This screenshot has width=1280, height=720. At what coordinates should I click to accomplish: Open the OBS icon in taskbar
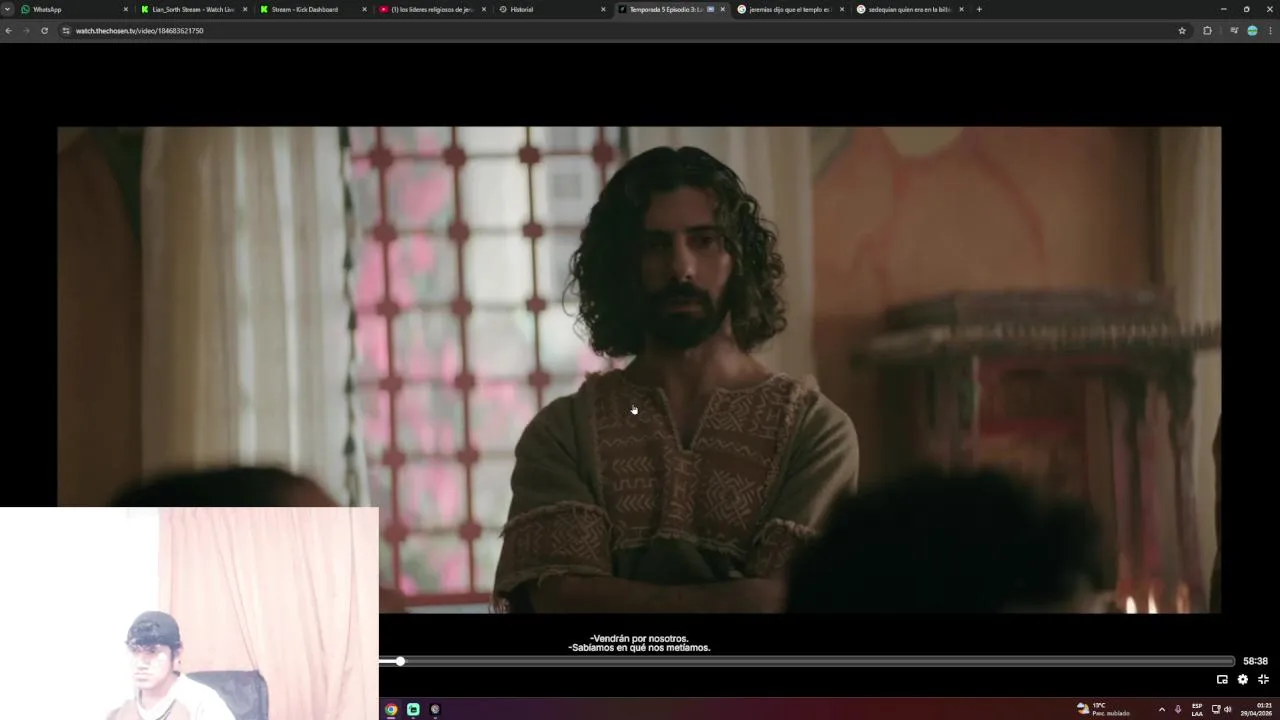point(435,709)
